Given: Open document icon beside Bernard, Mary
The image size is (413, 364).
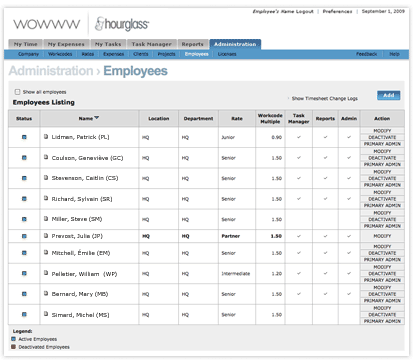Looking at the screenshot, I should pyautogui.click(x=46, y=293).
